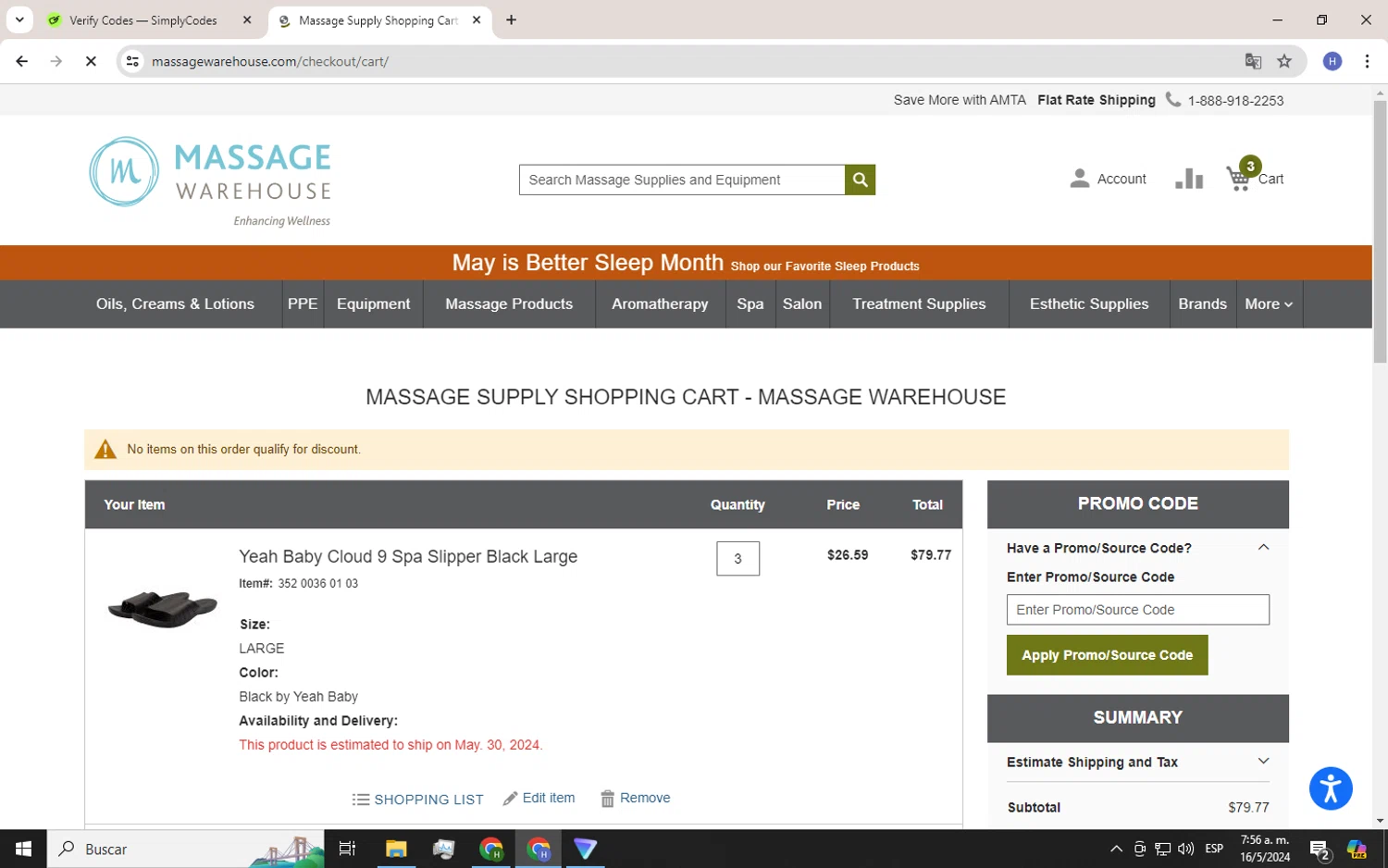This screenshot has width=1388, height=868.
Task: Click the translate page icon
Action: click(x=1253, y=61)
